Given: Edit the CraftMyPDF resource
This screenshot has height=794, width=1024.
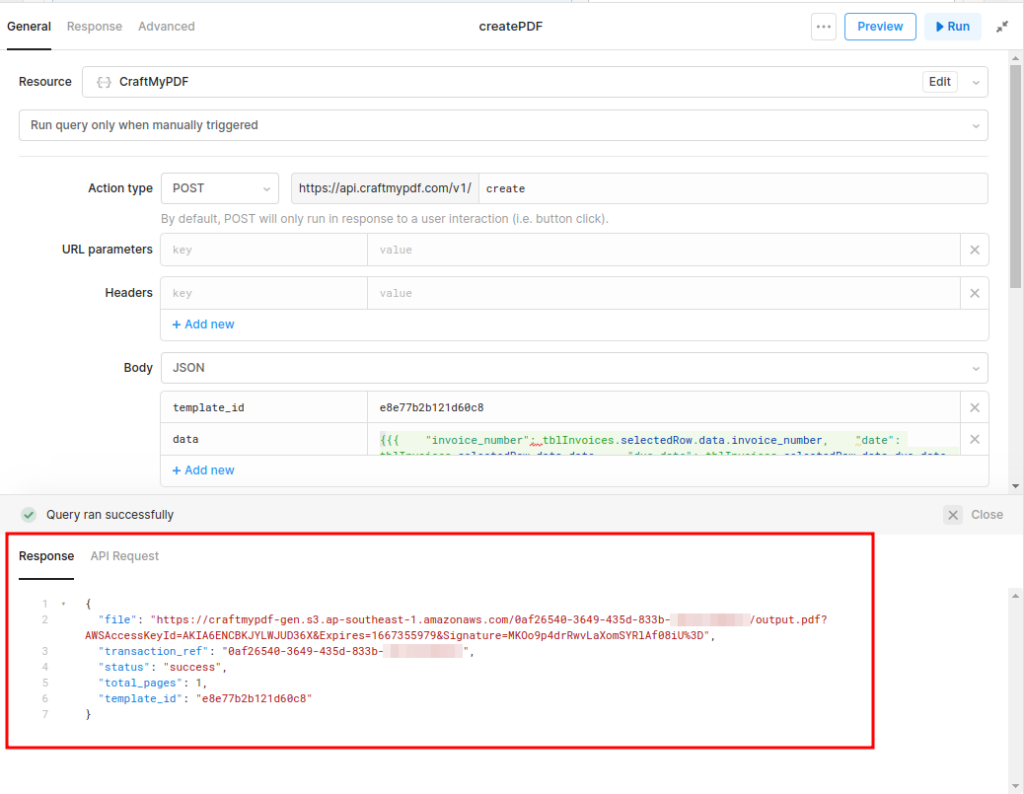Looking at the screenshot, I should pyautogui.click(x=939, y=82).
